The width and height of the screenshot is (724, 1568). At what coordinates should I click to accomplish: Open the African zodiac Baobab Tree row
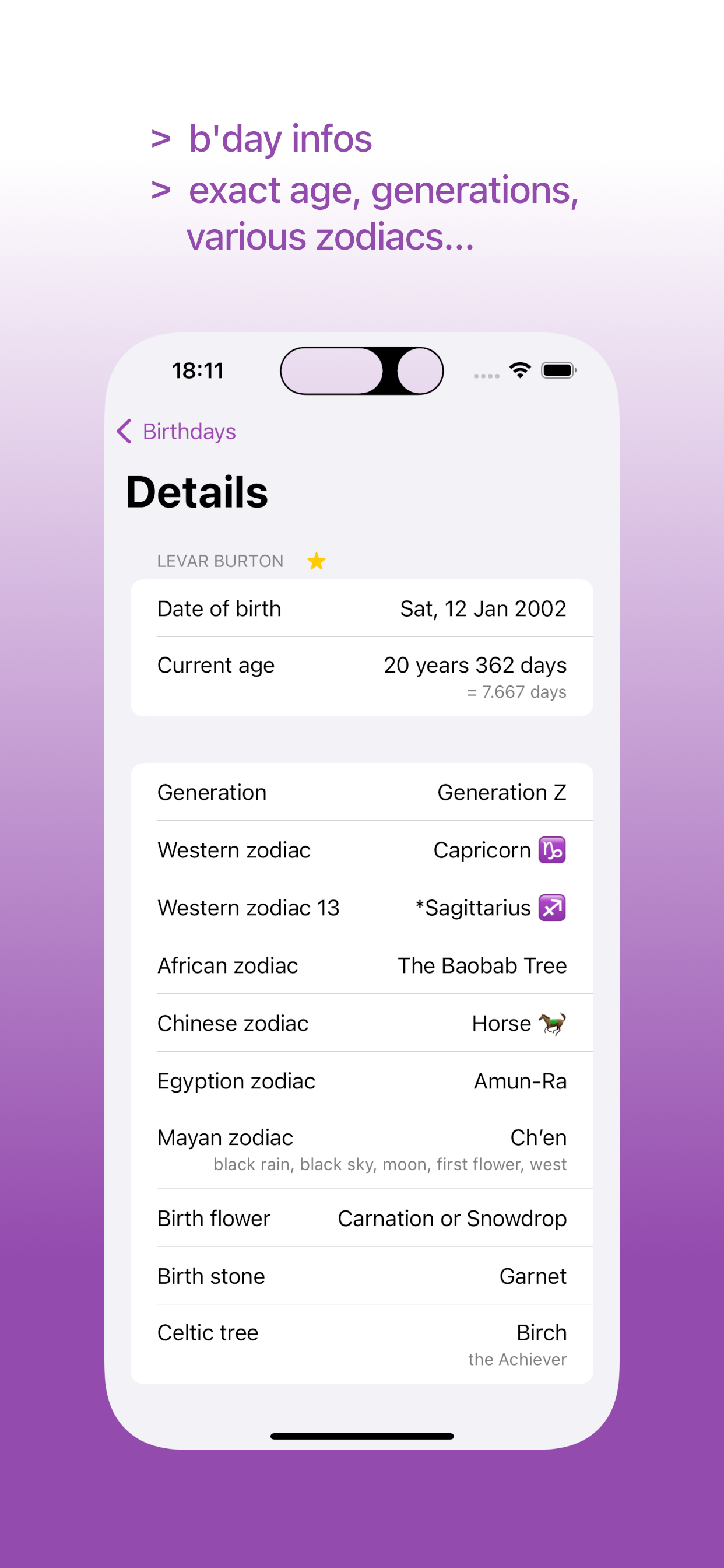point(362,965)
